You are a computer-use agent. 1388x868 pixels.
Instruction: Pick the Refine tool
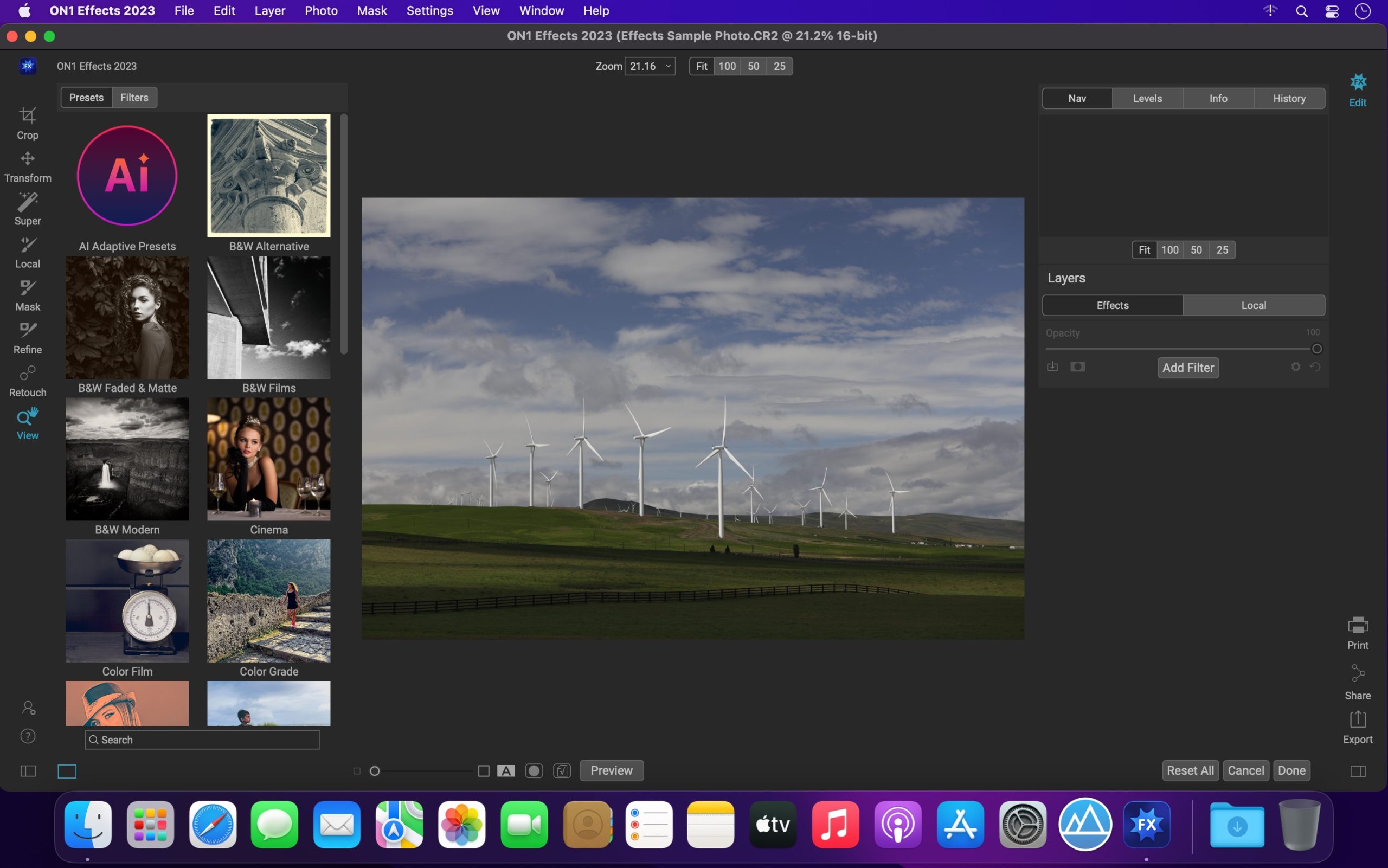tap(28, 337)
